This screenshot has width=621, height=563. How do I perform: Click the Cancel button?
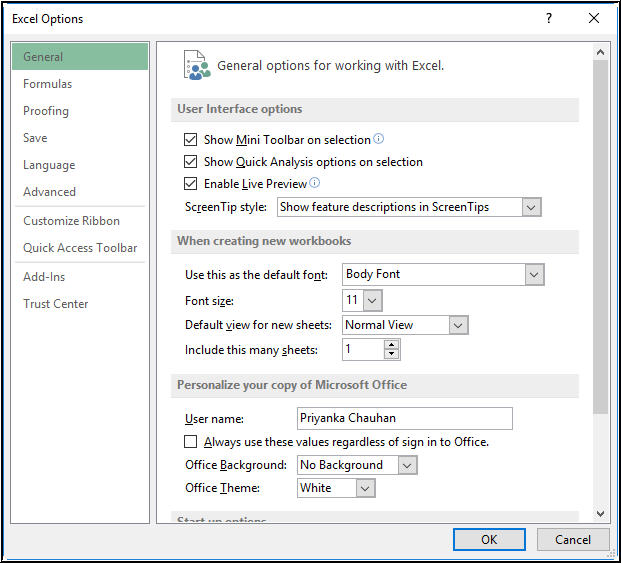point(573,539)
